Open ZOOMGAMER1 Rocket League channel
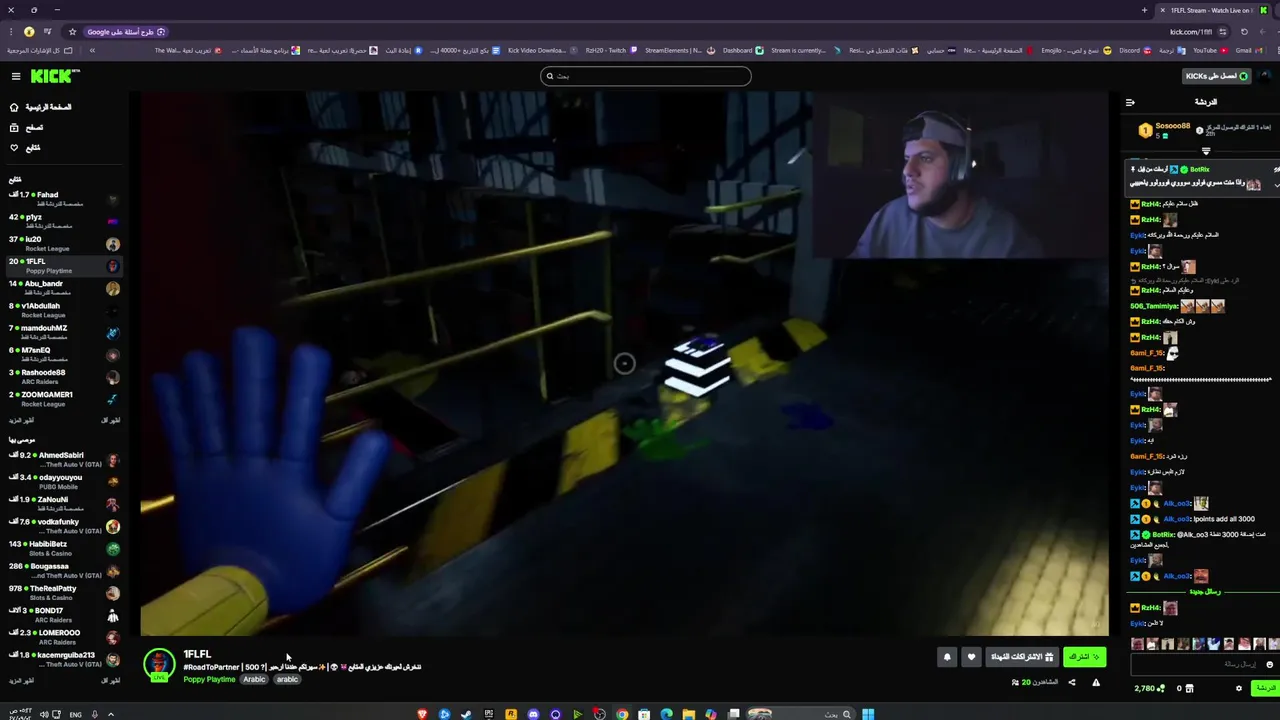This screenshot has width=1280, height=720. (x=63, y=399)
